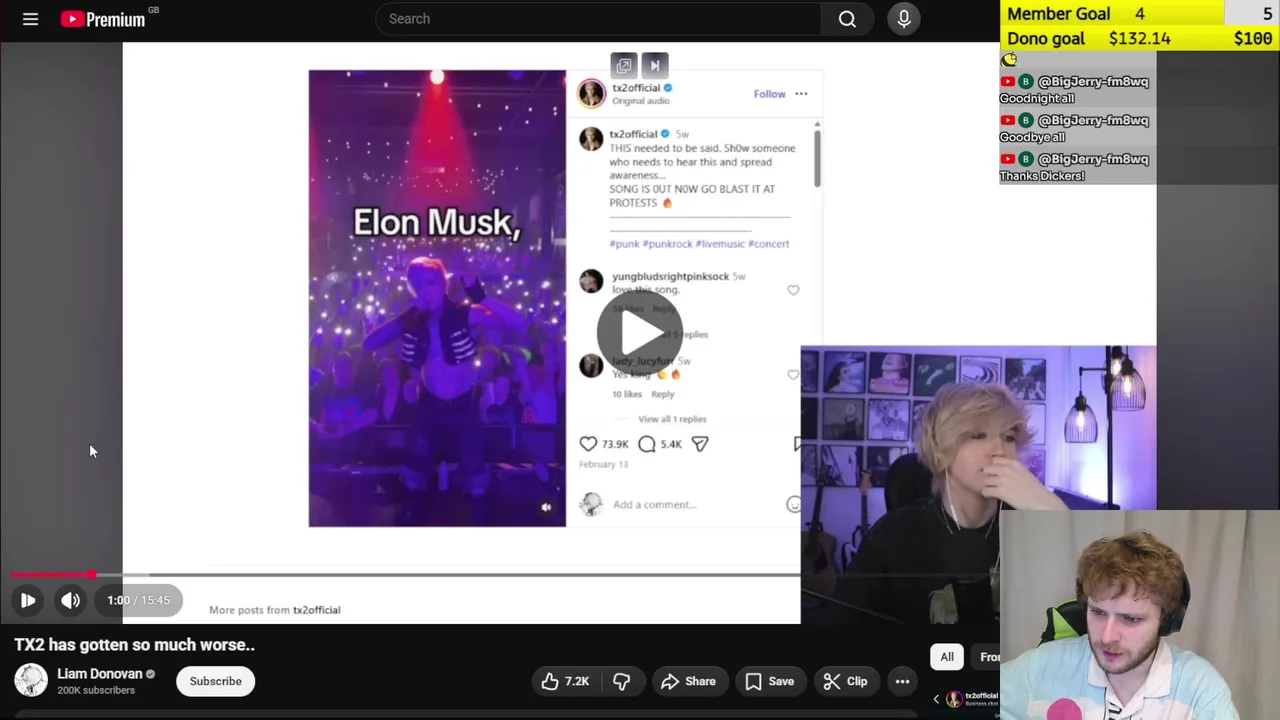Like the video with thumbs up

point(563,681)
